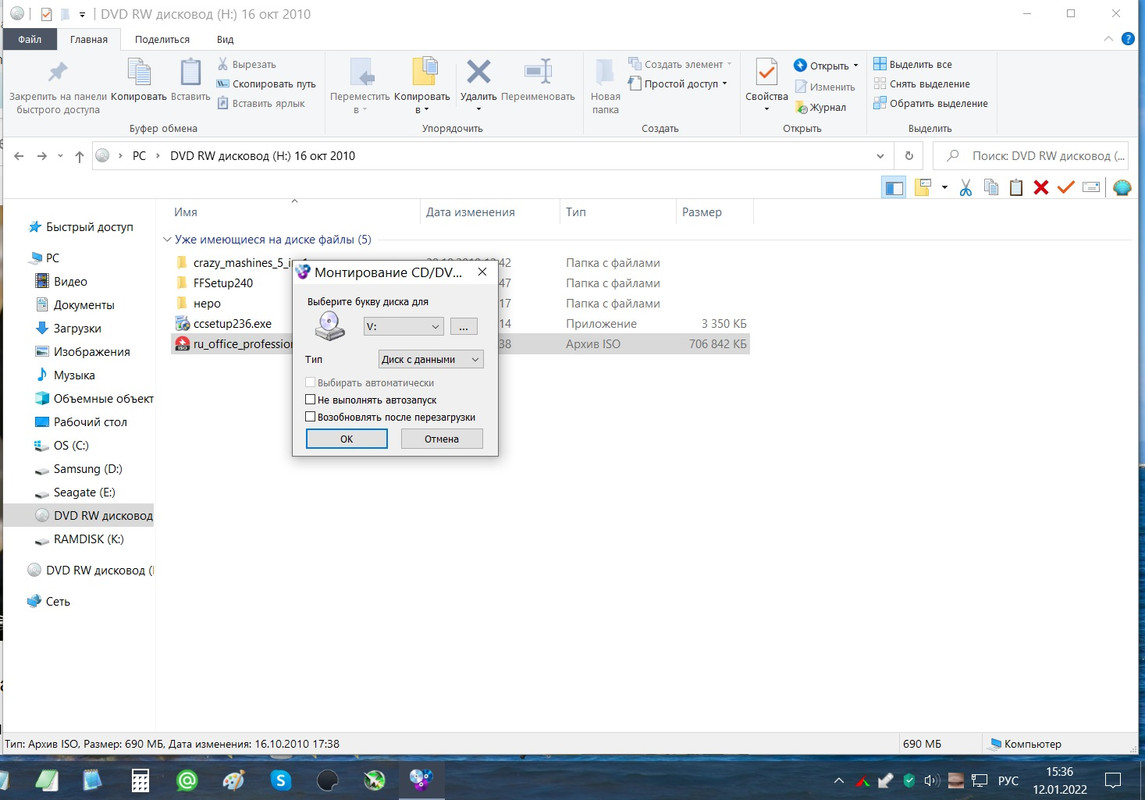The image size is (1145, 800).
Task: Click the globe icon in the extra toolbar
Action: point(1122,188)
